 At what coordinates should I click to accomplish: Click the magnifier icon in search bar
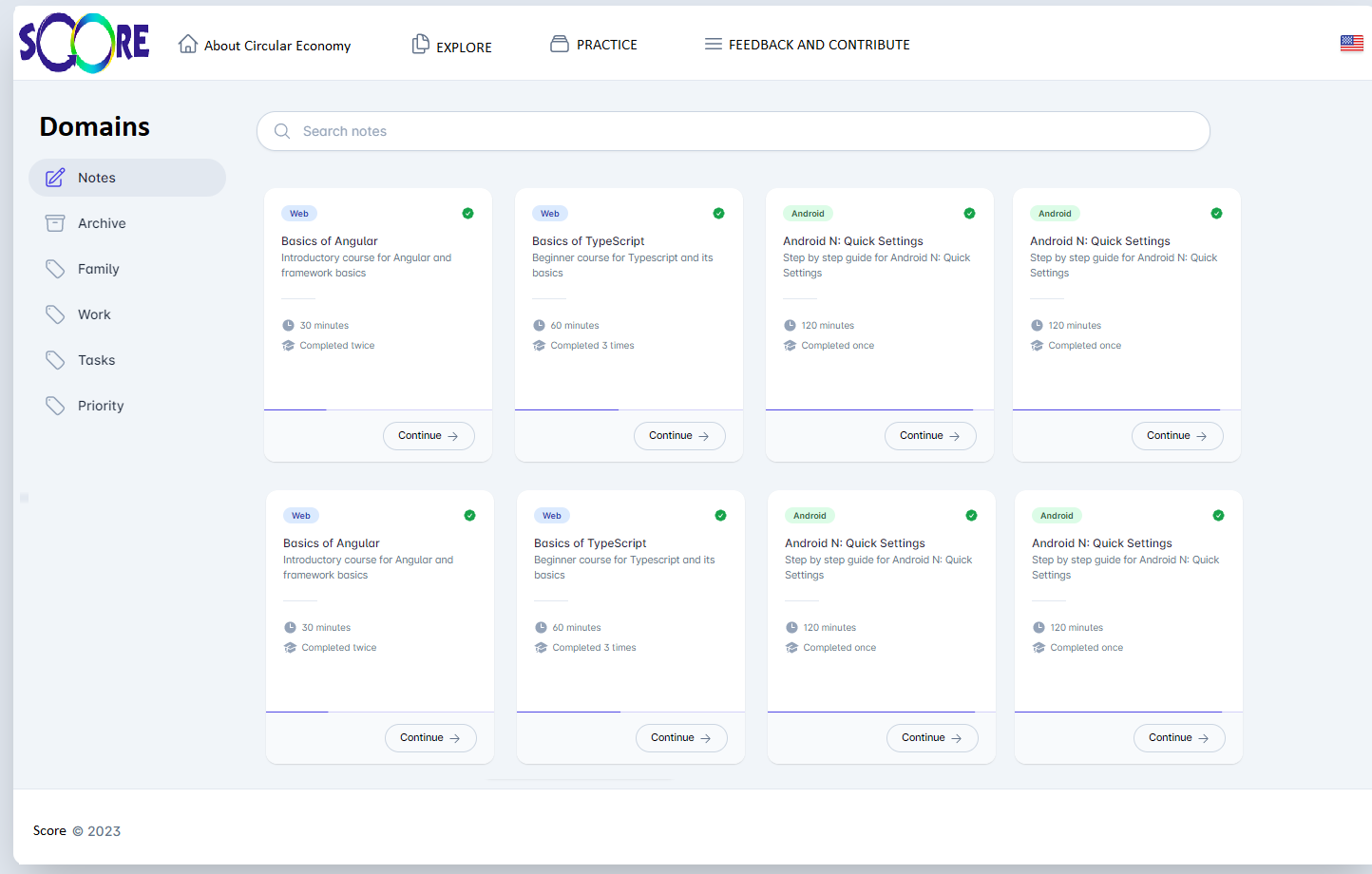point(282,131)
